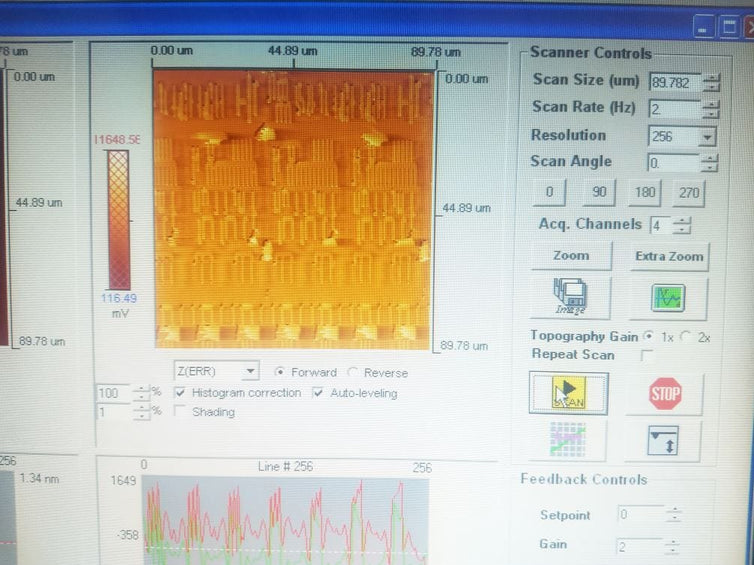Click the Scan Angle input field
The image size is (754, 565).
pyautogui.click(x=674, y=163)
